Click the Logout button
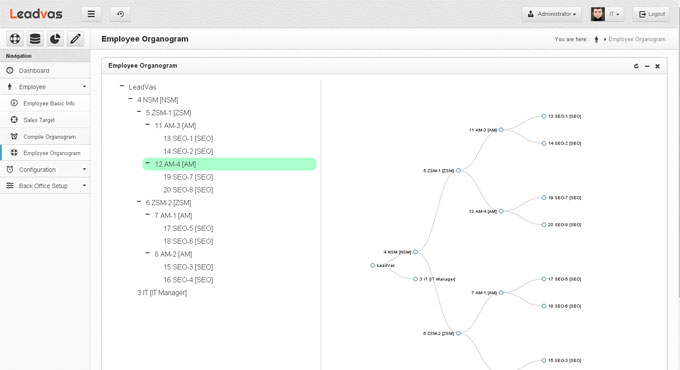The width and height of the screenshot is (680, 370). (x=651, y=14)
